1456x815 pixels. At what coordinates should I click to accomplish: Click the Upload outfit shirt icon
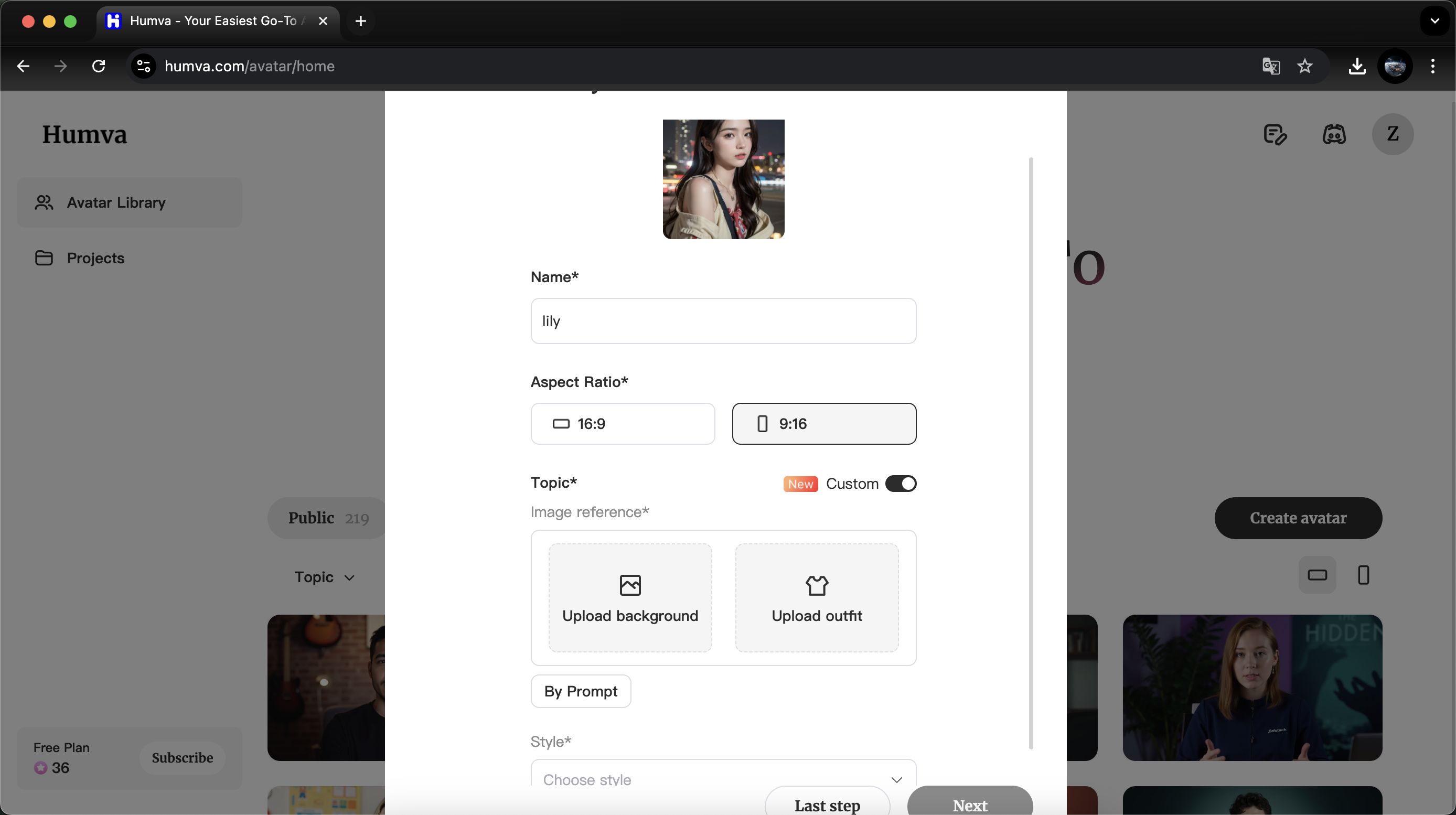coord(816,585)
